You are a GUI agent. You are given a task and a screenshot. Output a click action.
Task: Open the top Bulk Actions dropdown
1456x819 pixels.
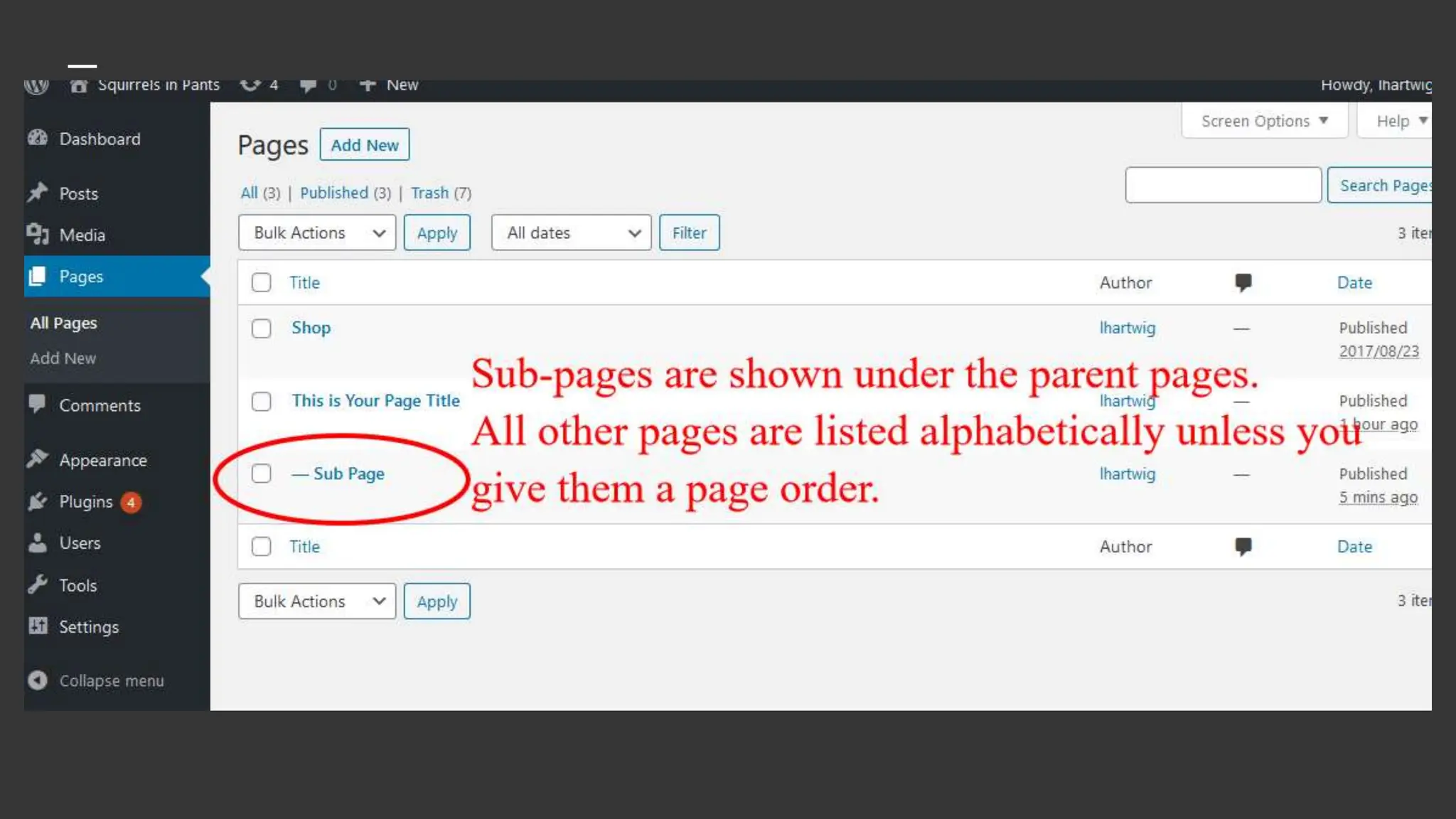[x=316, y=232]
